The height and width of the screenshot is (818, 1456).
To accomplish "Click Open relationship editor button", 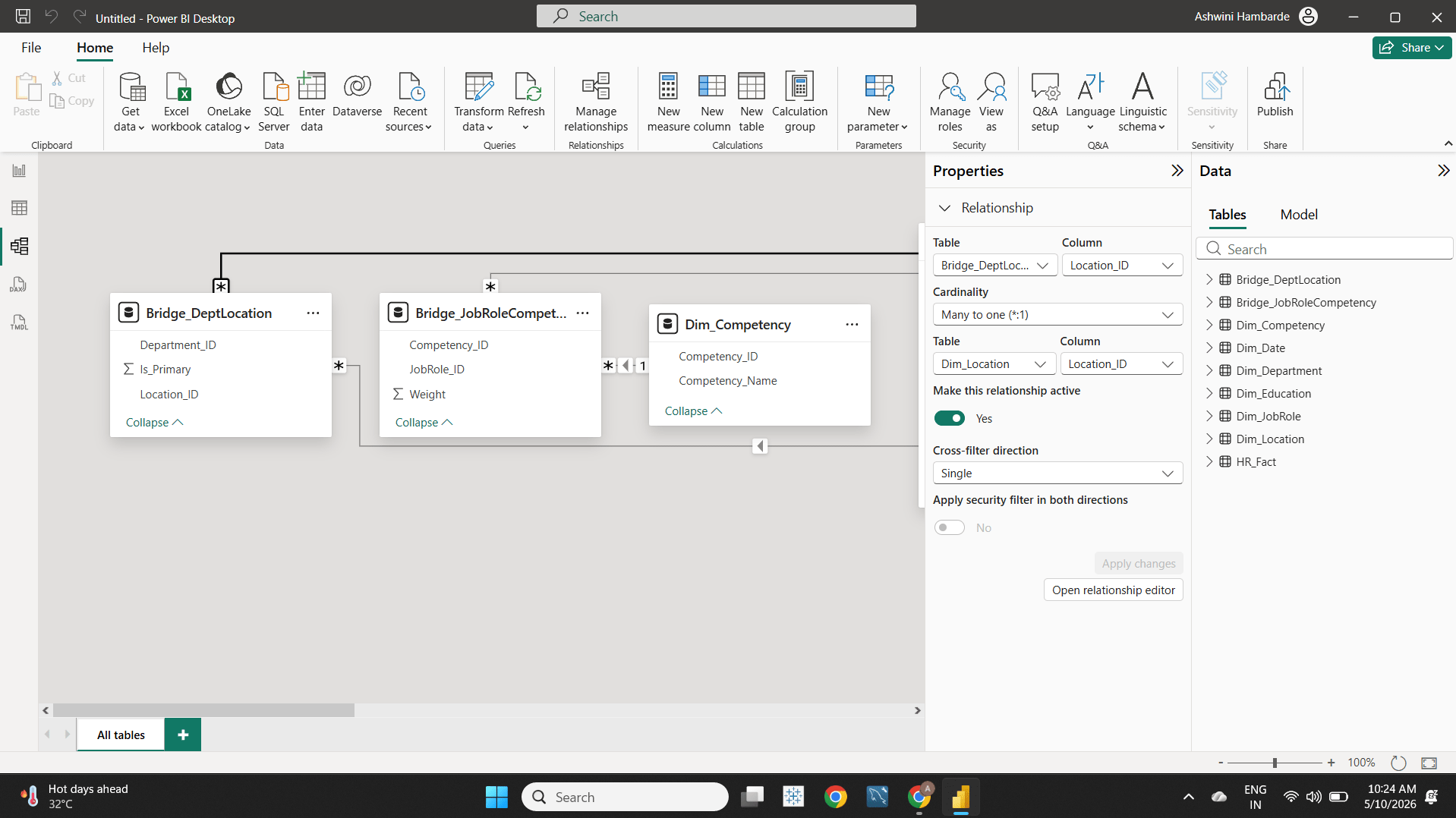I will (1113, 590).
